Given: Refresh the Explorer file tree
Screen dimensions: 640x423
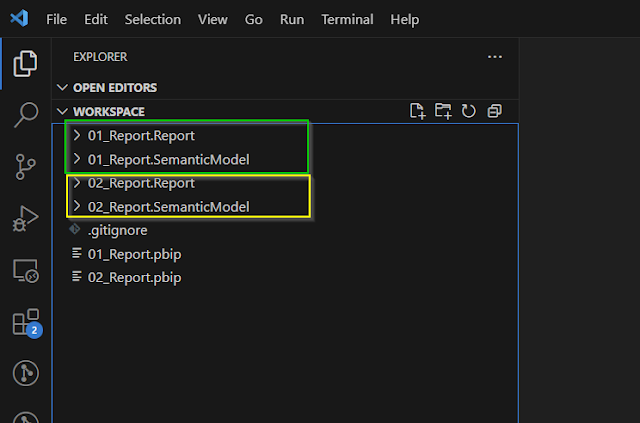Looking at the screenshot, I should (469, 111).
